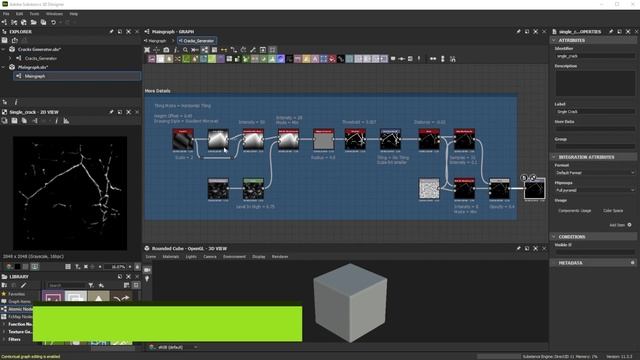Click the light bulb icon in 3D View sidebar
This screenshot has height=360, width=640.
[147, 279]
